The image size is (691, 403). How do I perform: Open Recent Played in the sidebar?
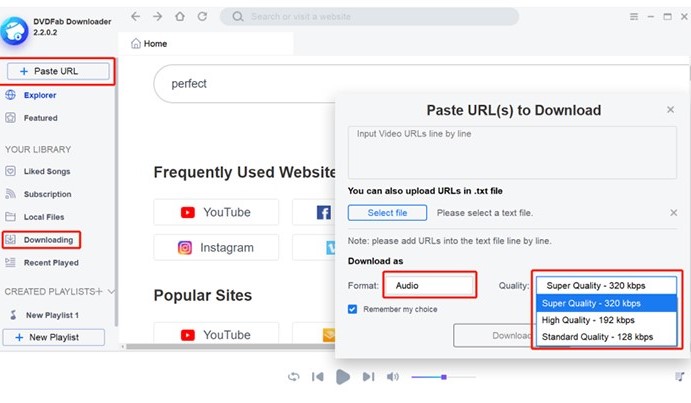click(x=51, y=262)
